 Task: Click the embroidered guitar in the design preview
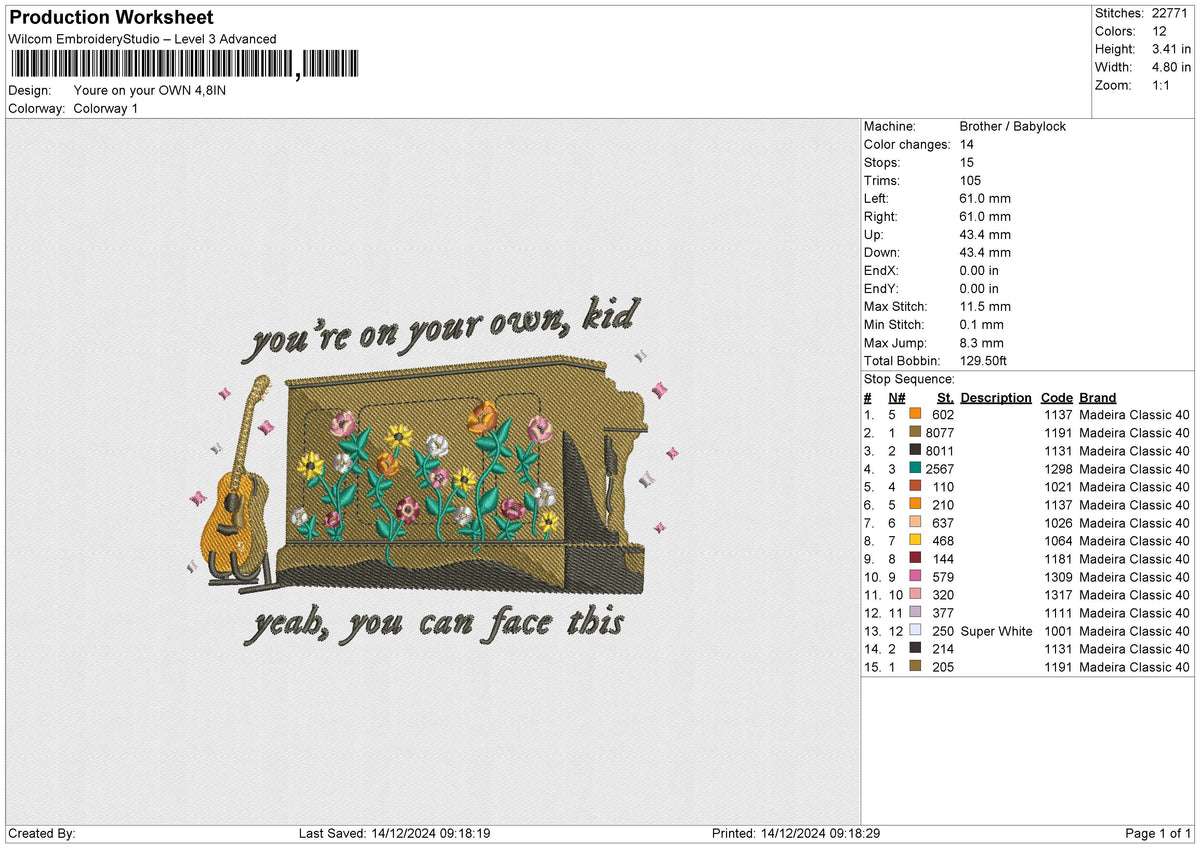[x=237, y=480]
